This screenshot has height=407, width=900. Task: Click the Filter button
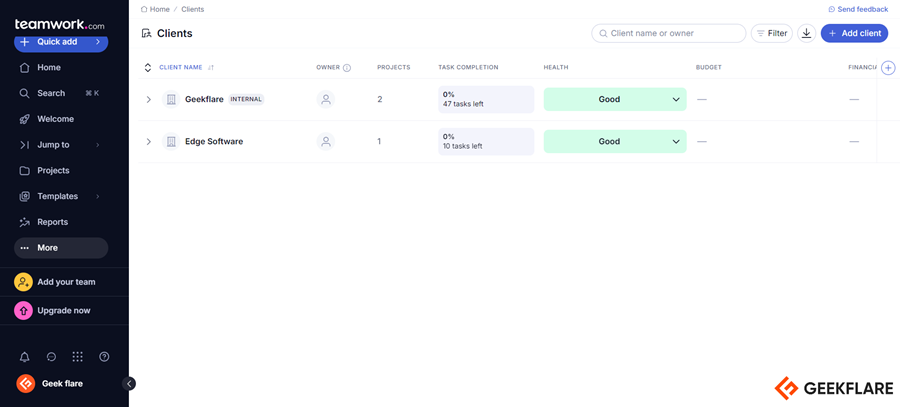tap(771, 33)
